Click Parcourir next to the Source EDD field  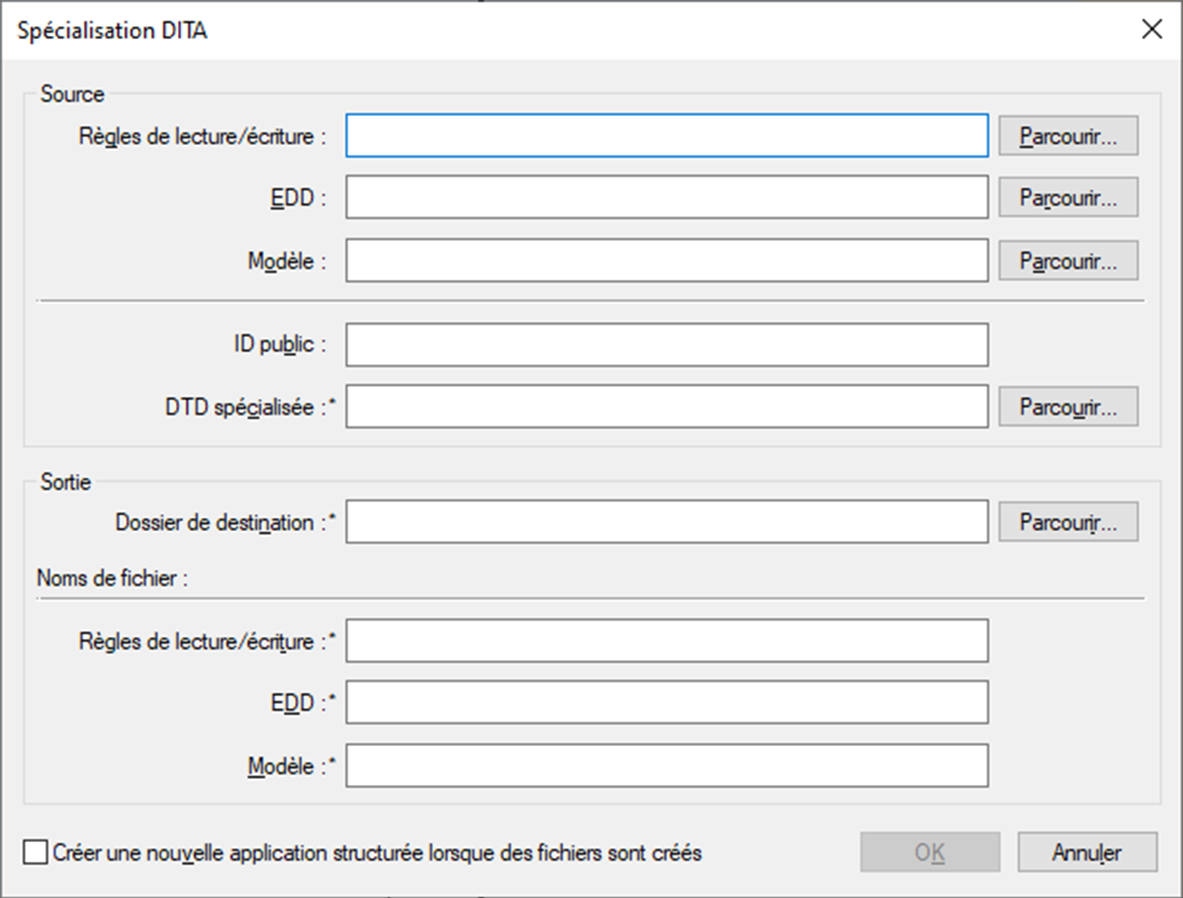(1068, 198)
